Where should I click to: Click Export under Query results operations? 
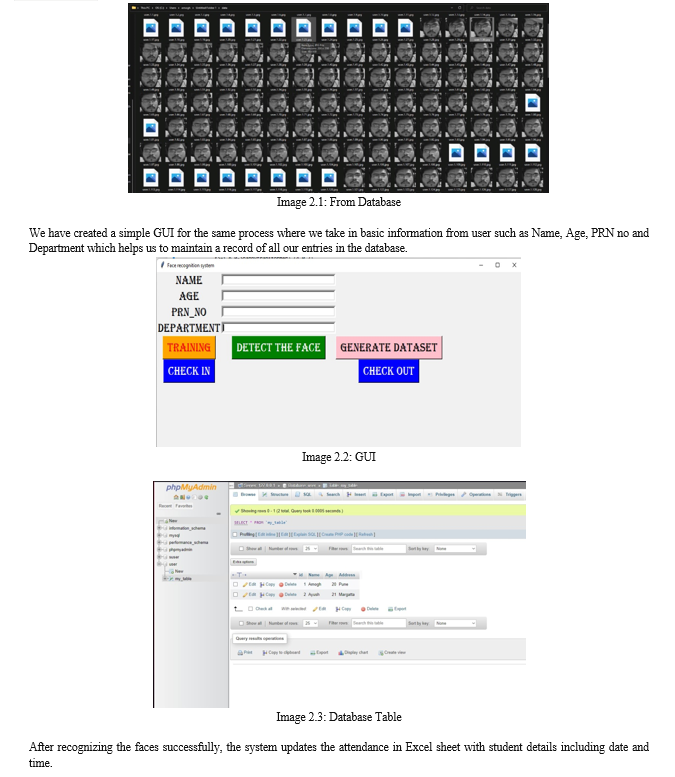coord(319,653)
